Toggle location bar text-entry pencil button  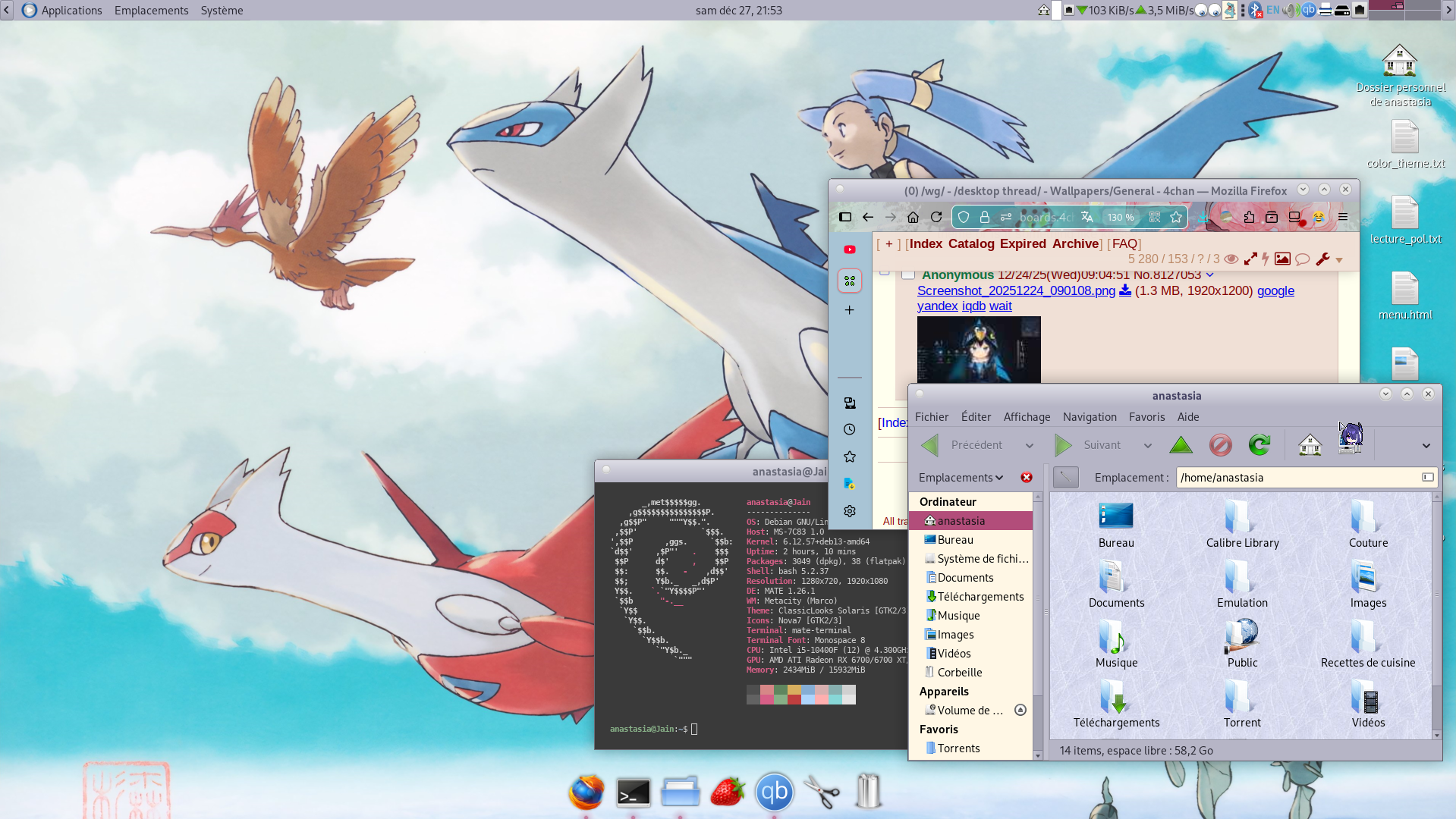pyautogui.click(x=1065, y=477)
